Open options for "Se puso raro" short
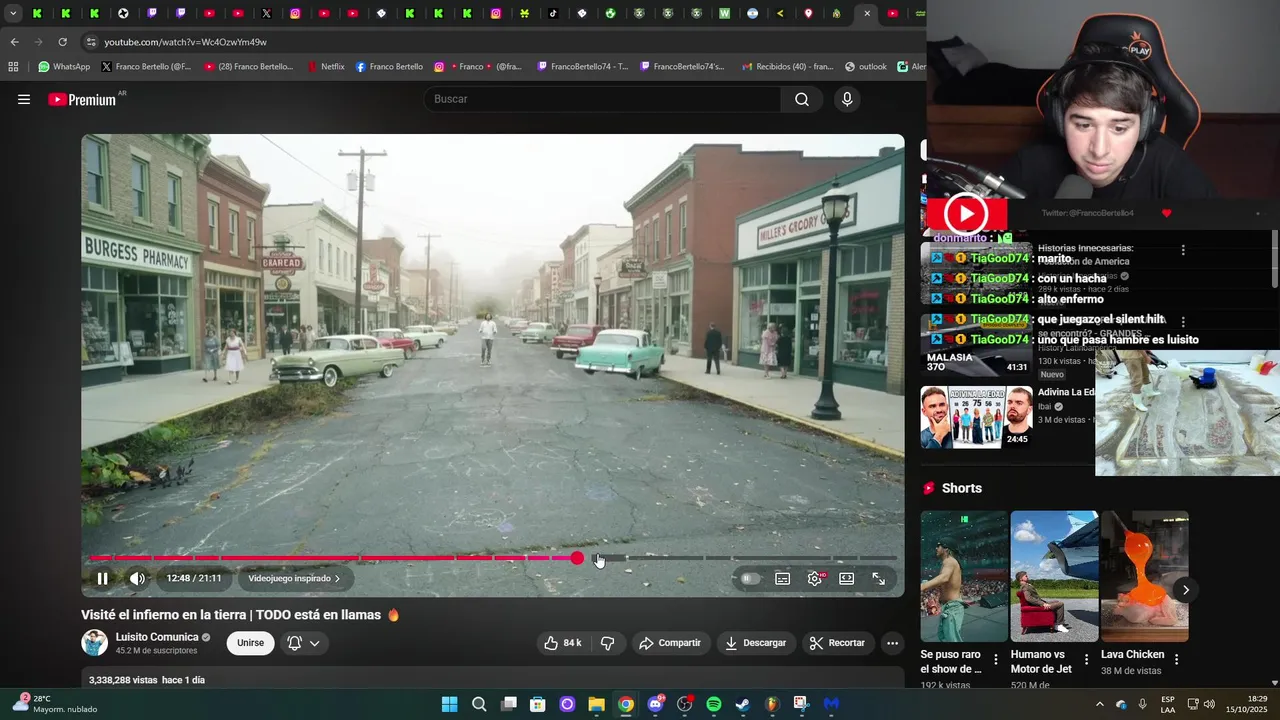Viewport: 1280px width, 720px height. pos(995,660)
